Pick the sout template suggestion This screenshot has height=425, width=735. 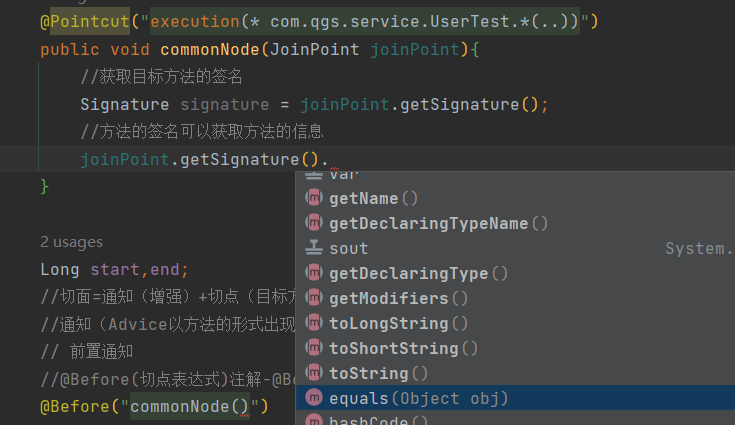click(348, 248)
